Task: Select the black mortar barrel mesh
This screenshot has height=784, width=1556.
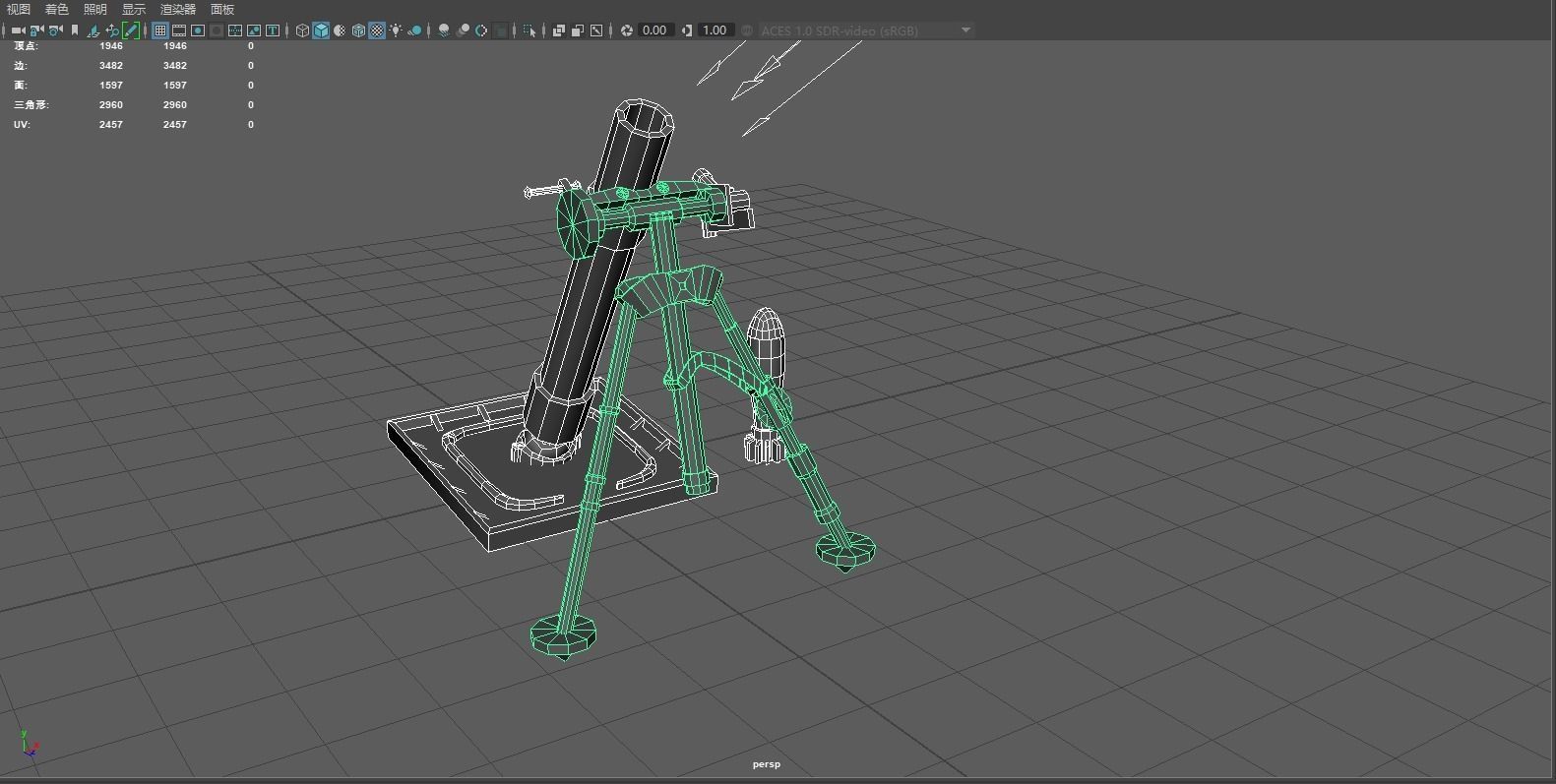Action: click(588, 315)
